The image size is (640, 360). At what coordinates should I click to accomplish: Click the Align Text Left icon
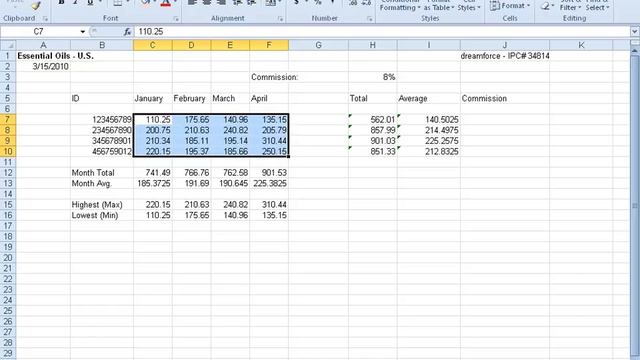(192, 3)
